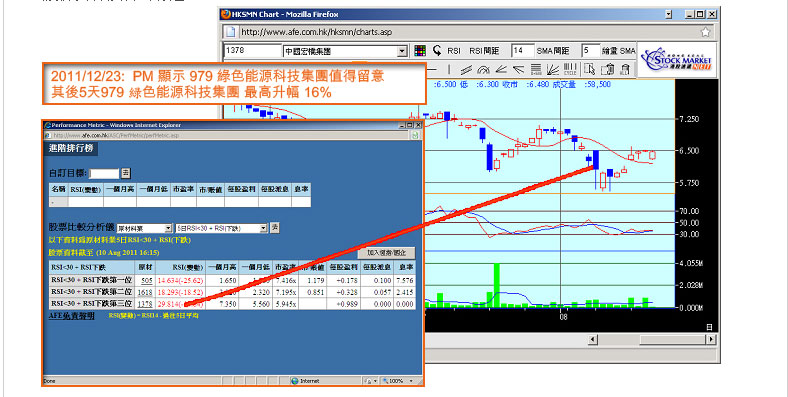Click the stock code field showing 1378

tap(253, 50)
